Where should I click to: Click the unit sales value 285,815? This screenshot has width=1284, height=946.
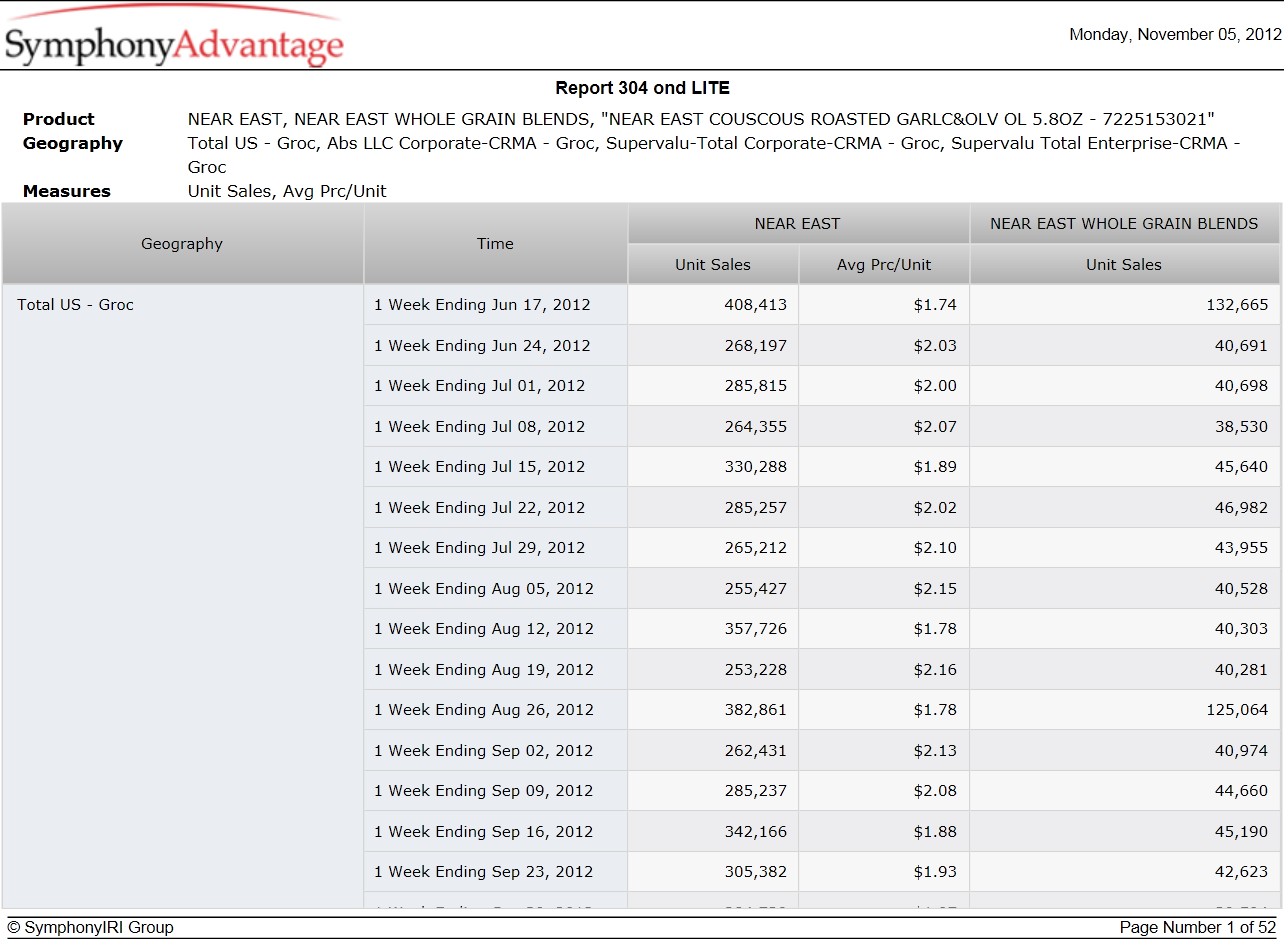pyautogui.click(x=756, y=386)
